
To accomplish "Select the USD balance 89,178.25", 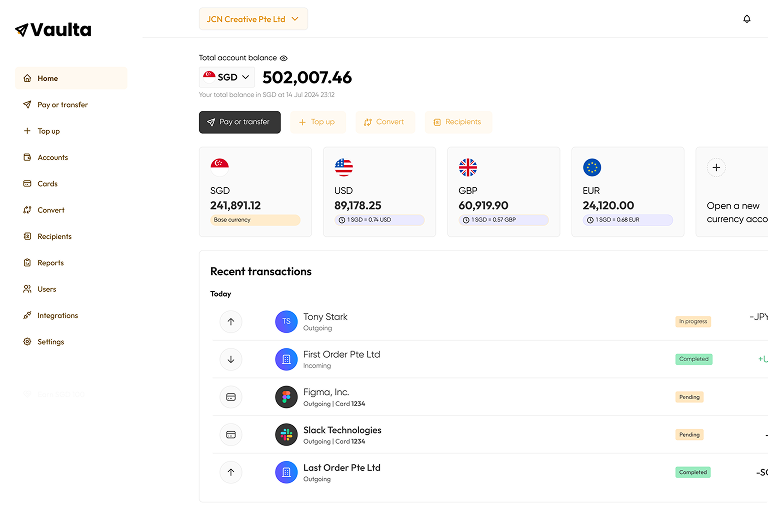I will (358, 206).
